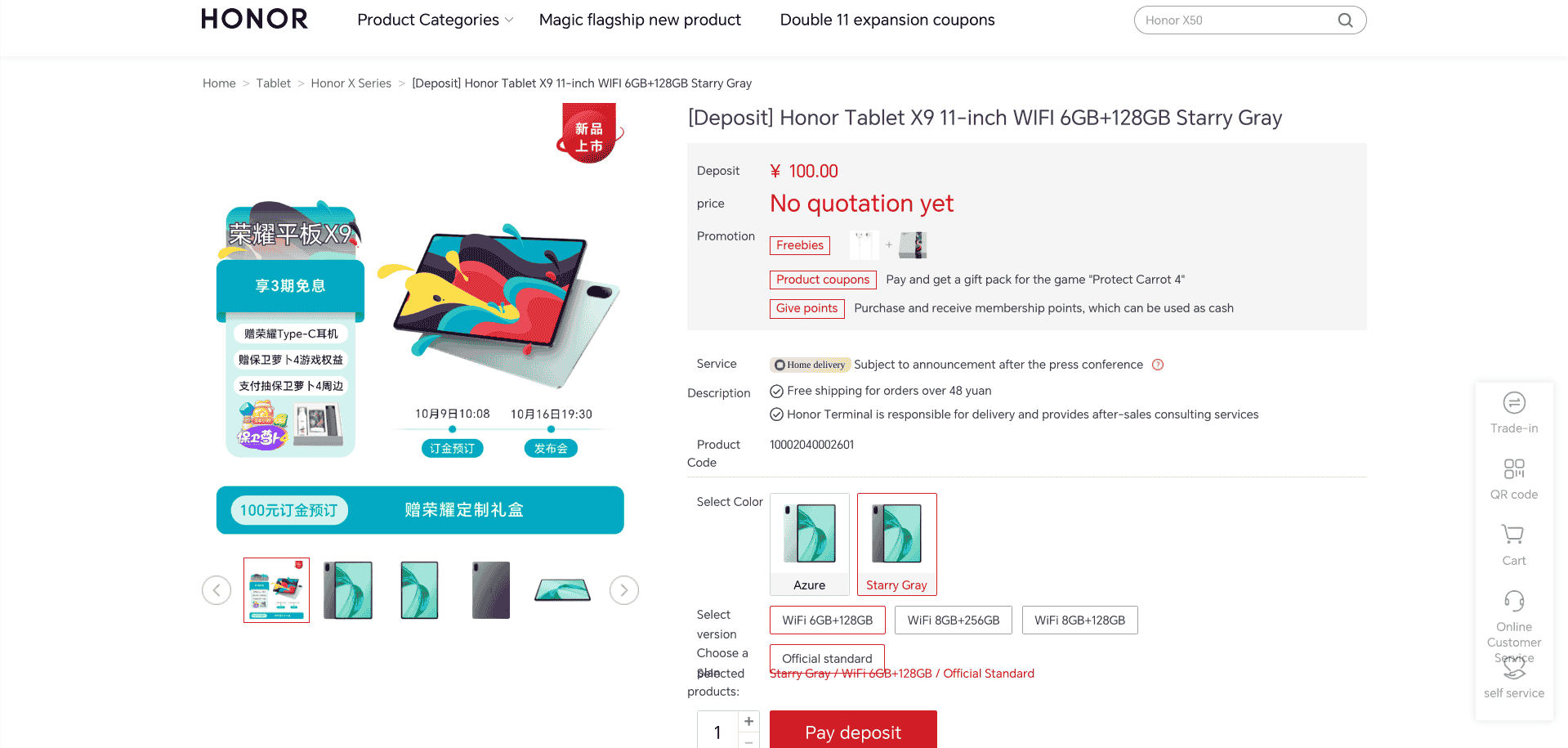Screen dimensions: 1568x748
Task: Go to Honor X Series breadcrumb link
Action: pyautogui.click(x=351, y=83)
